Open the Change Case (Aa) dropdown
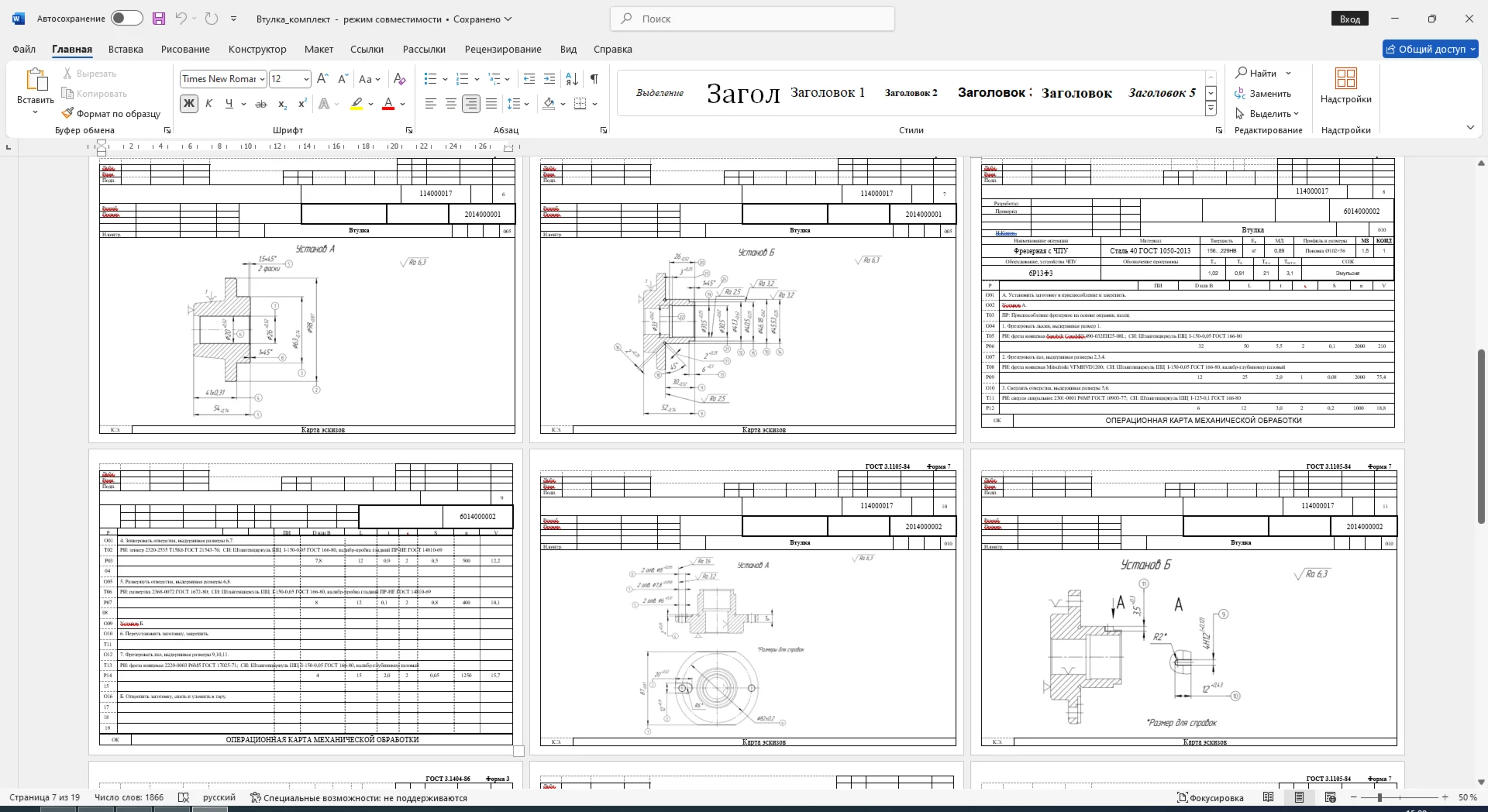Image resolution: width=1488 pixels, height=812 pixels. click(x=370, y=79)
